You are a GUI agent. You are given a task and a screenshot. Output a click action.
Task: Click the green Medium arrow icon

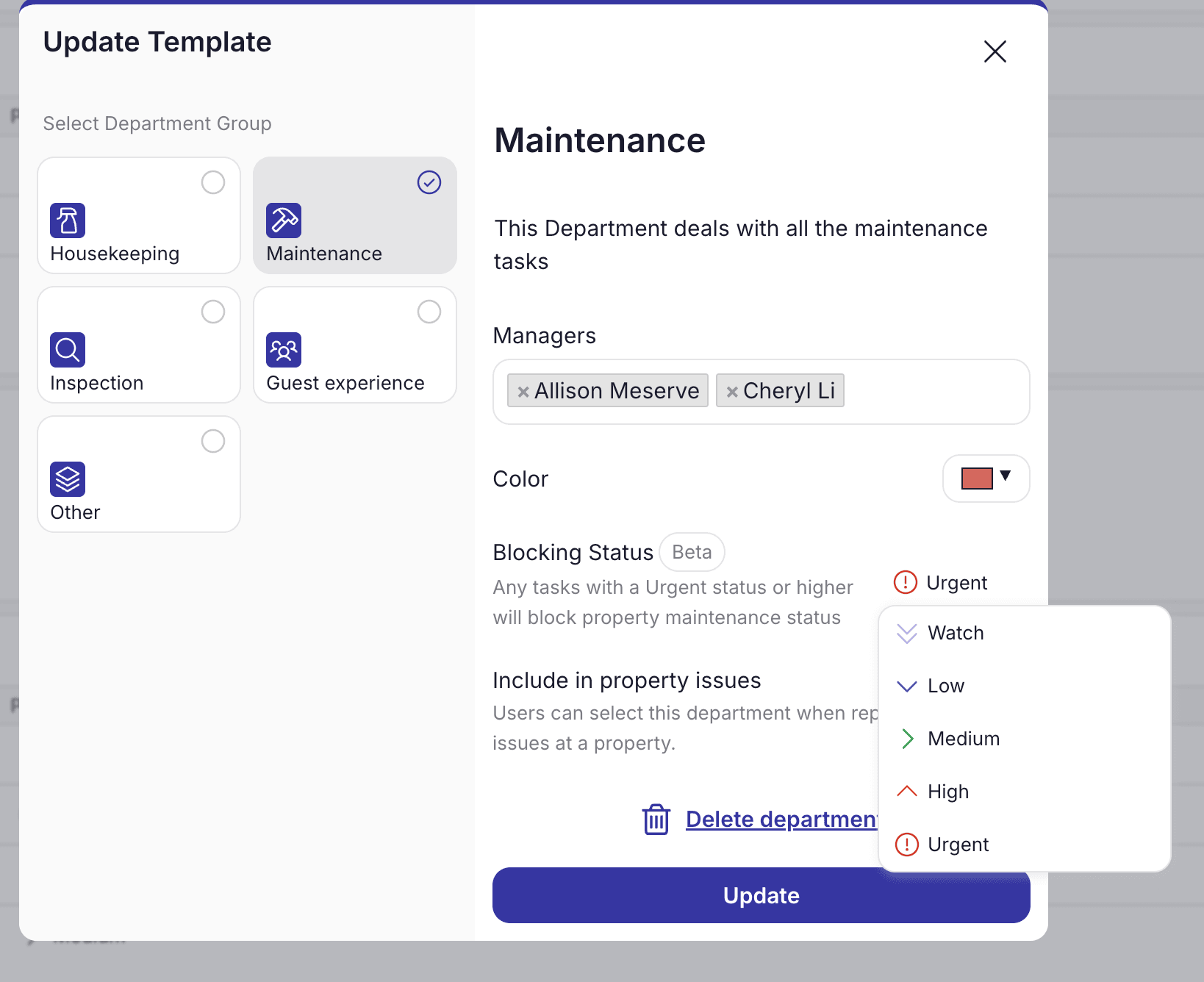coord(908,739)
